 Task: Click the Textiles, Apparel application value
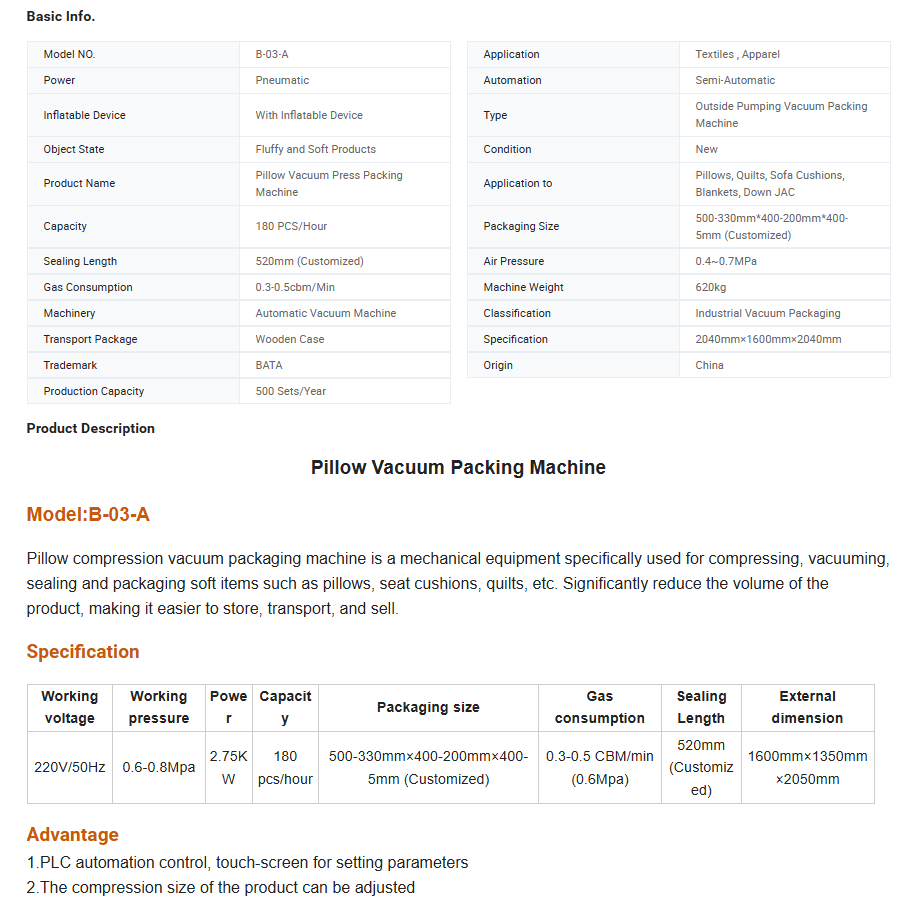pyautogui.click(x=737, y=54)
